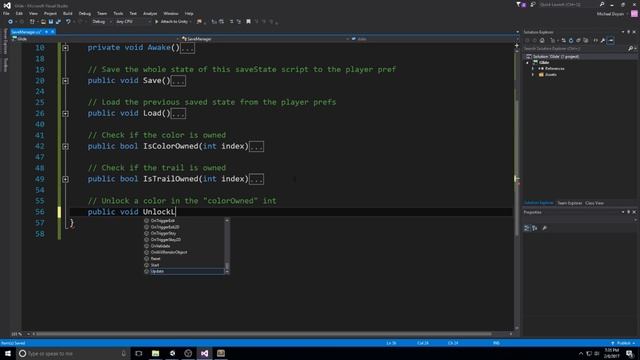640x360 pixels.
Task: Click Show All Files icon in Solution Explorer
Action: pos(586,40)
